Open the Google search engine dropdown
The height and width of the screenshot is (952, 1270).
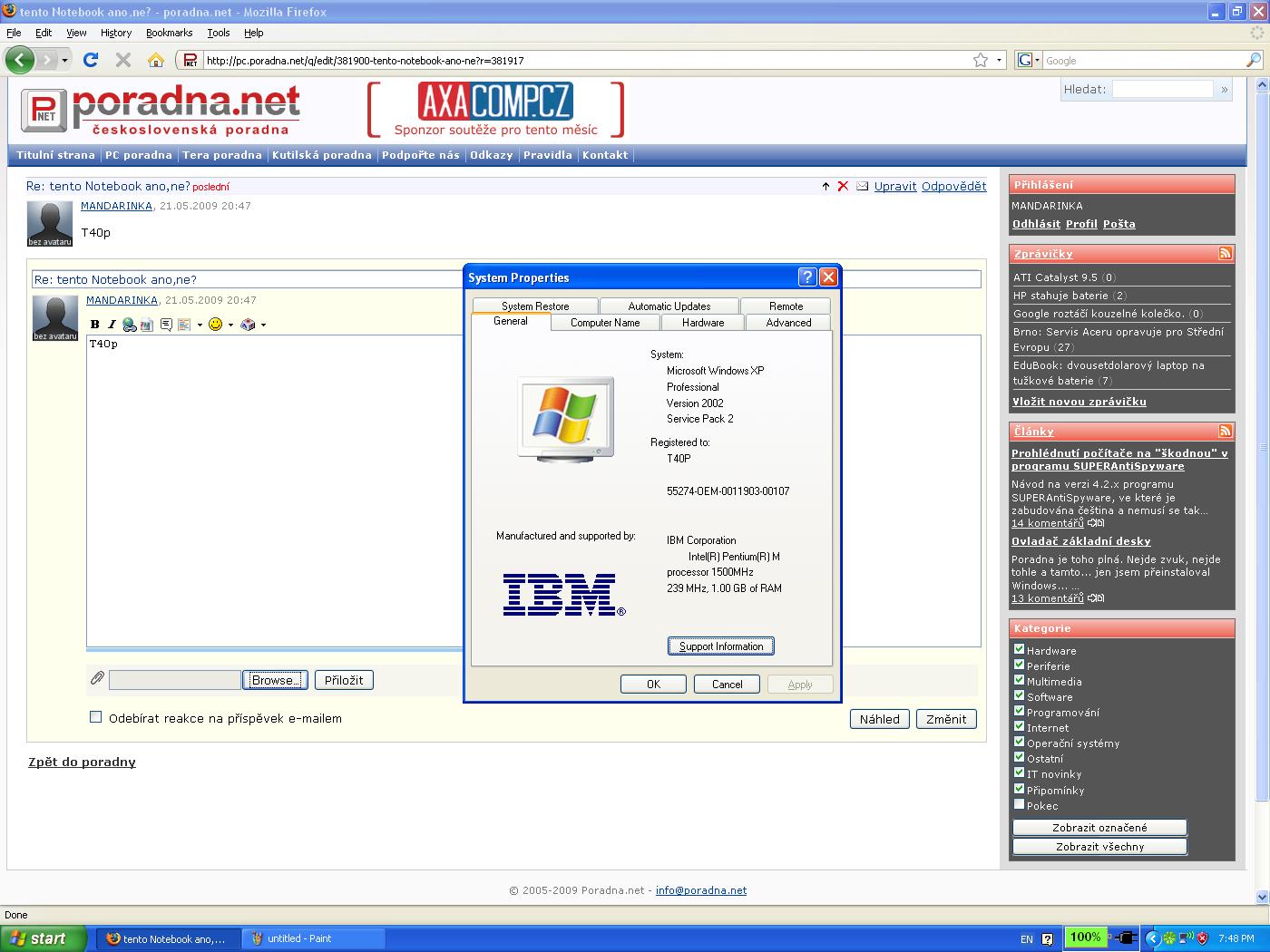tap(1028, 60)
